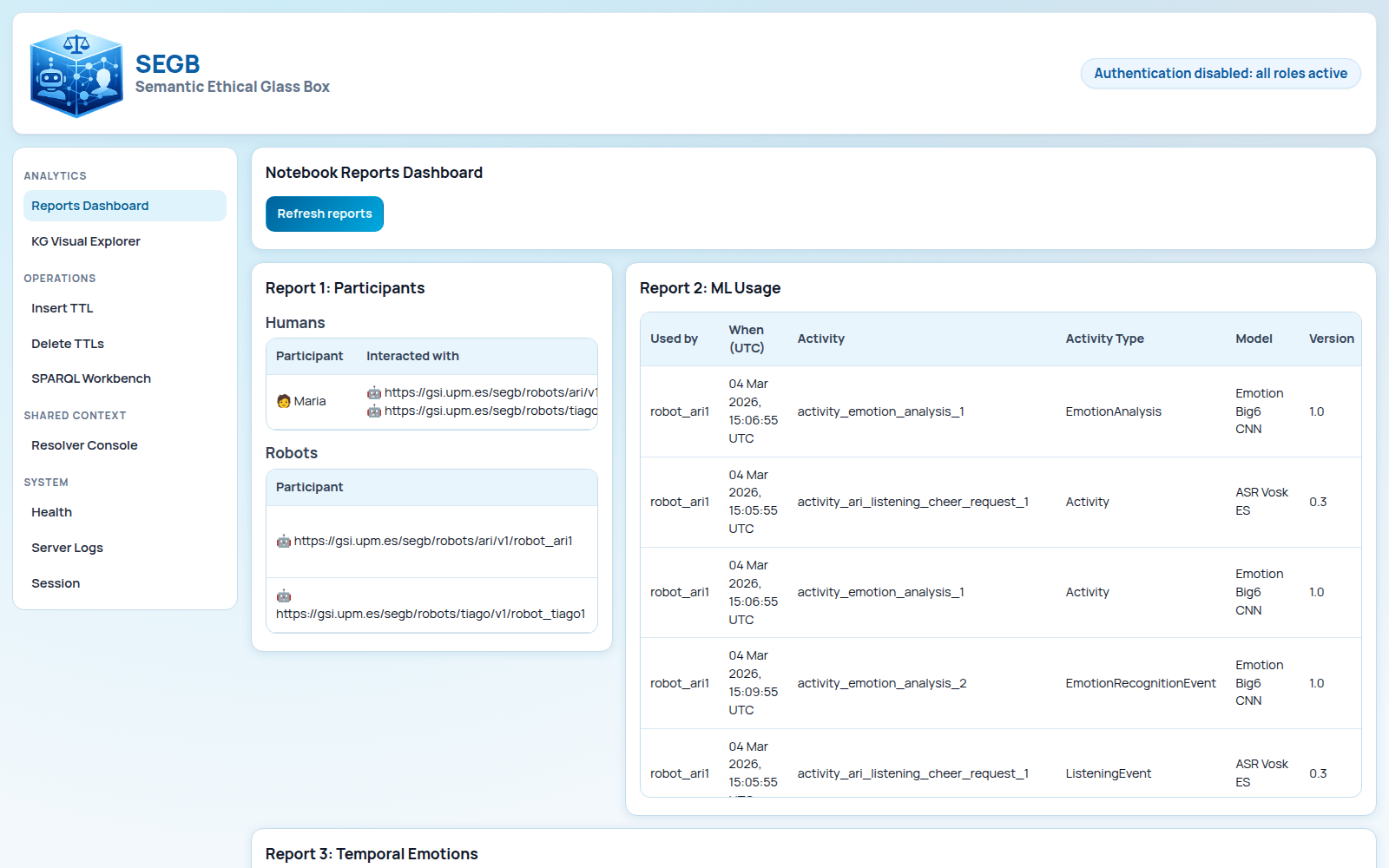Open SPARQL Workbench
The height and width of the screenshot is (868, 1389).
(x=125, y=378)
